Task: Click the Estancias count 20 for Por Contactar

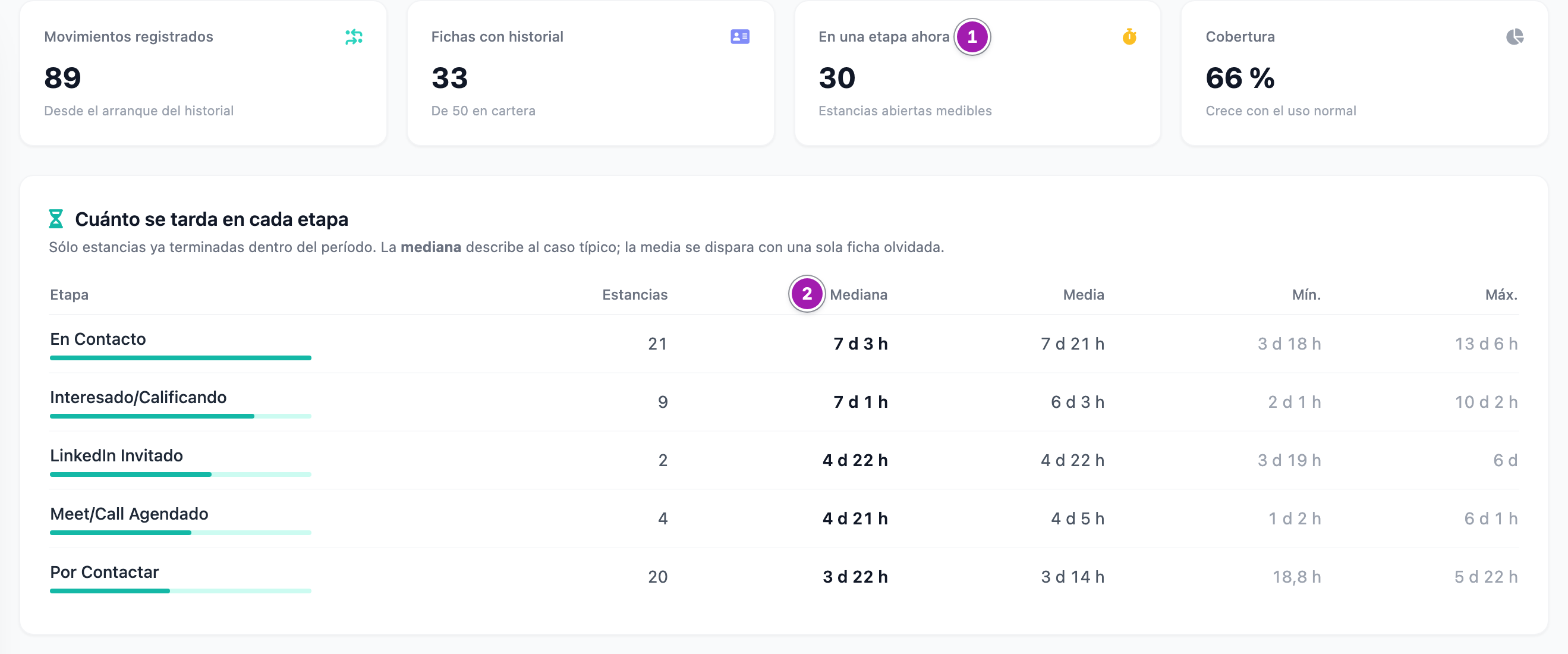Action: [657, 577]
